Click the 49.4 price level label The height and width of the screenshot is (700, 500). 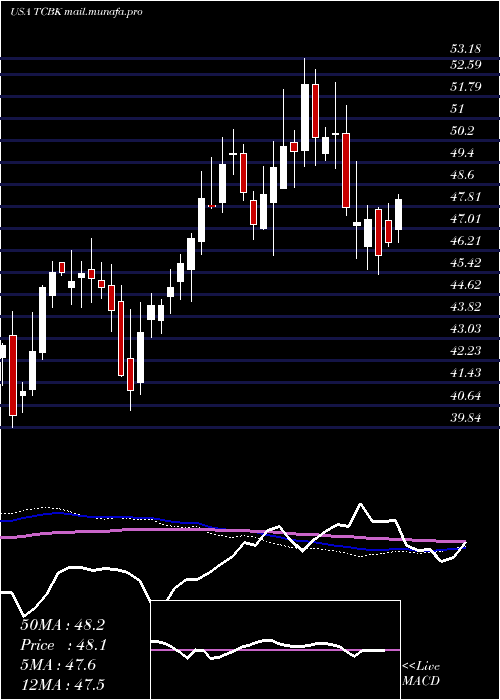coord(462,153)
